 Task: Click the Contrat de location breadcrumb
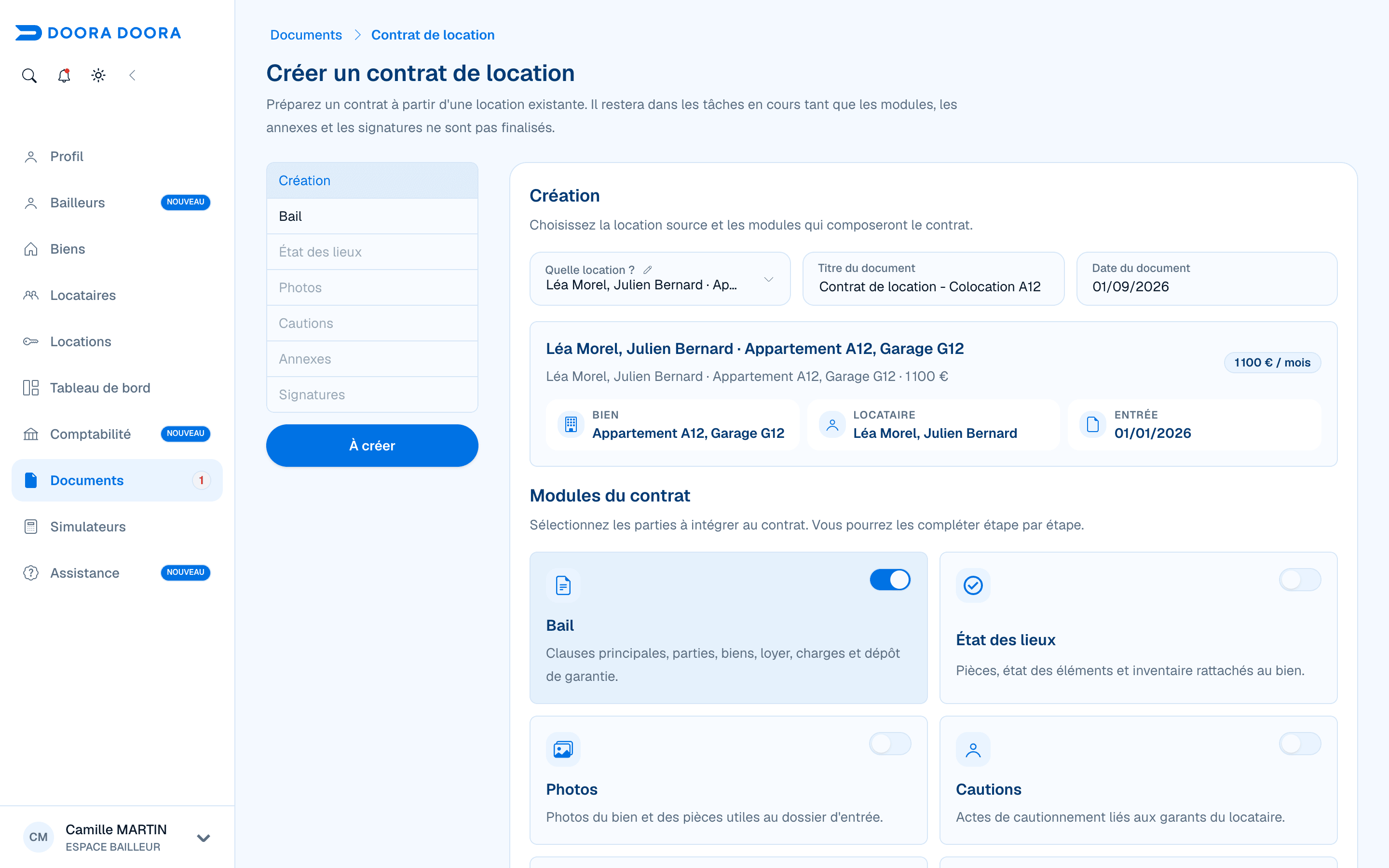433,35
